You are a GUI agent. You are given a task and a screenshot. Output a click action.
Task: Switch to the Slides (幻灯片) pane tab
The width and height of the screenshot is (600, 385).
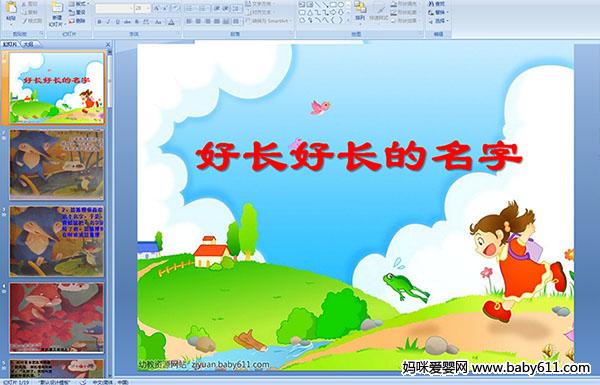[x=10, y=44]
